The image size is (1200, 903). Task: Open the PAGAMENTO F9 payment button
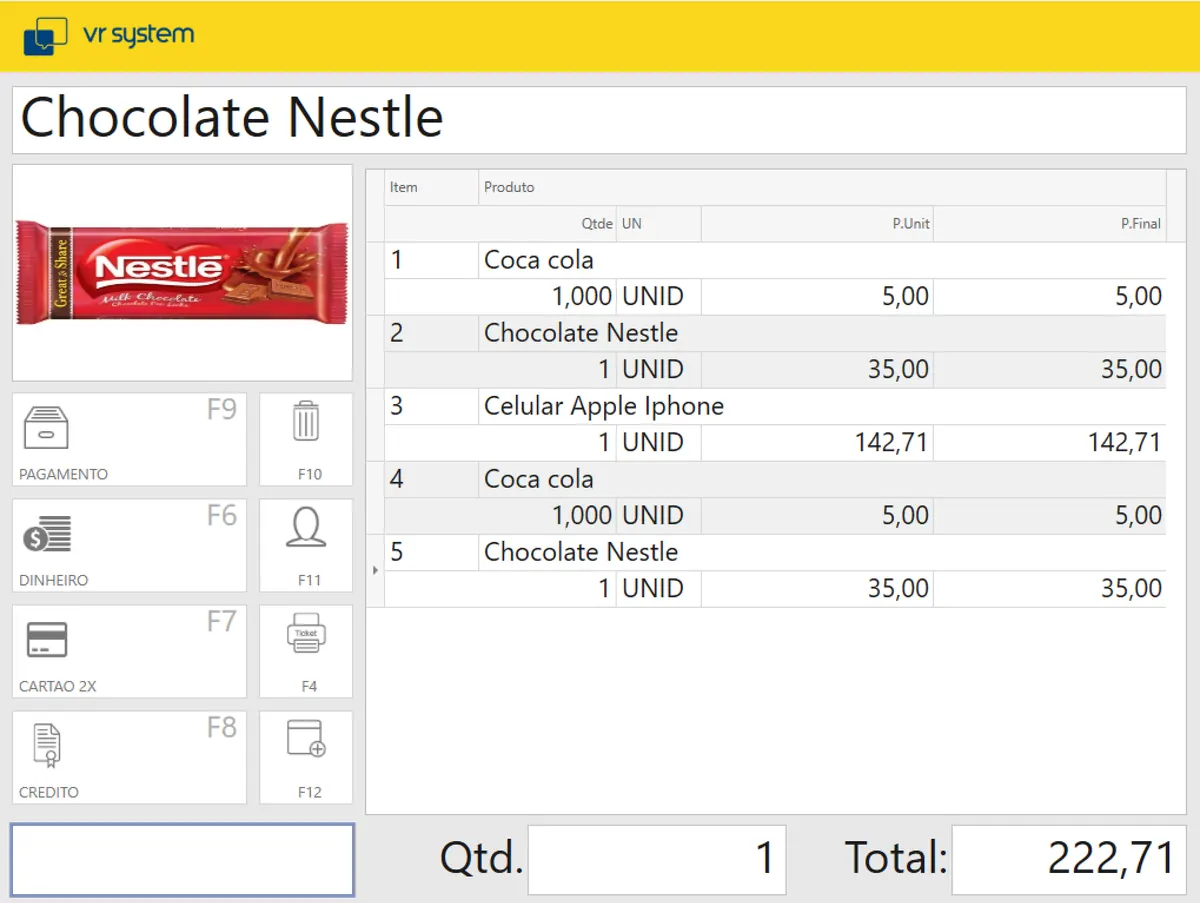[129, 439]
